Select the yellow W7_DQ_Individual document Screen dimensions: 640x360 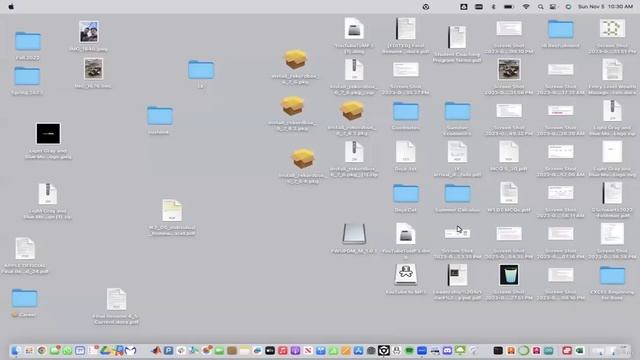click(x=172, y=211)
